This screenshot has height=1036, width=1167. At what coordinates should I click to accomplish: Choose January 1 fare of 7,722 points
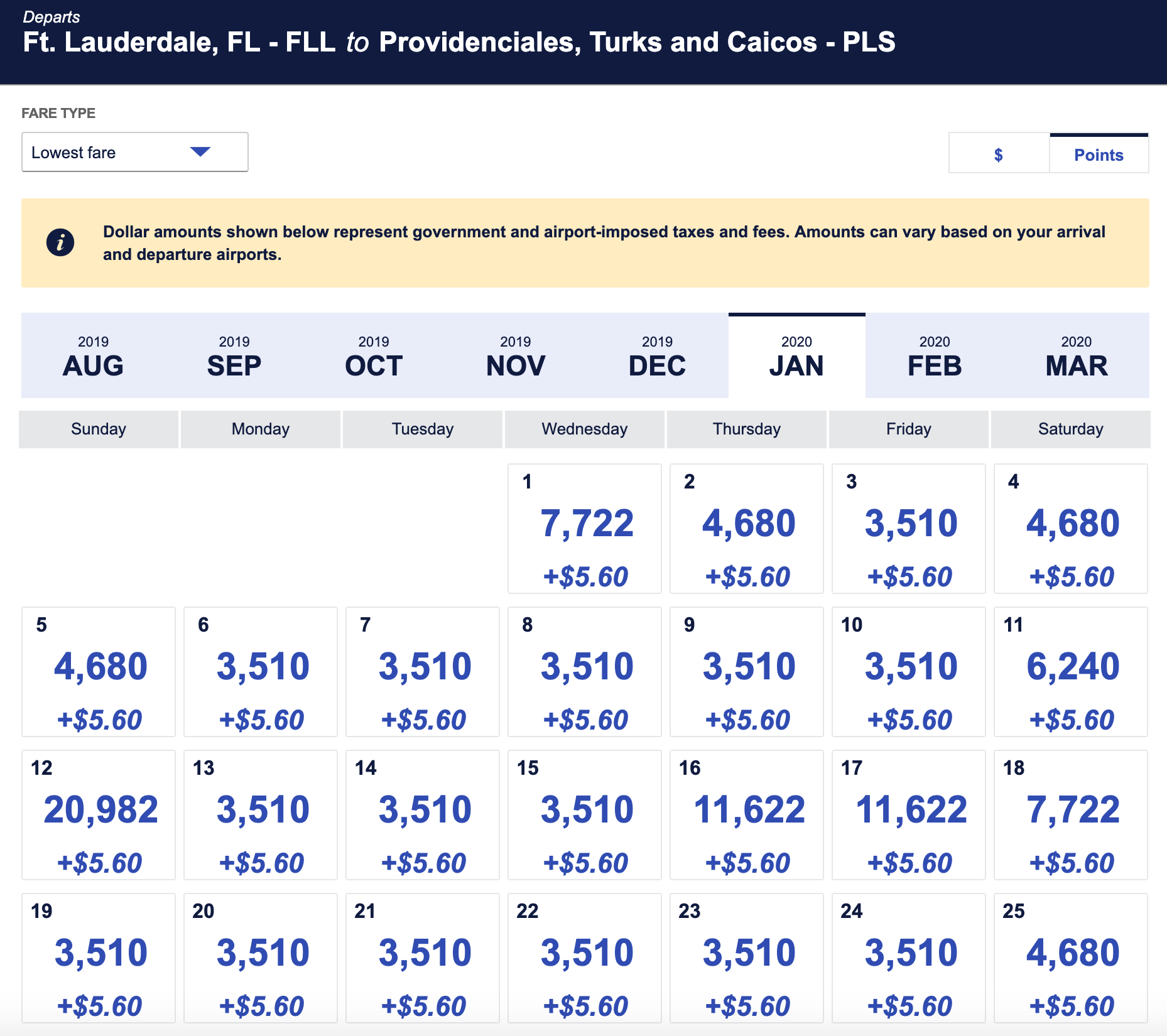pos(585,529)
